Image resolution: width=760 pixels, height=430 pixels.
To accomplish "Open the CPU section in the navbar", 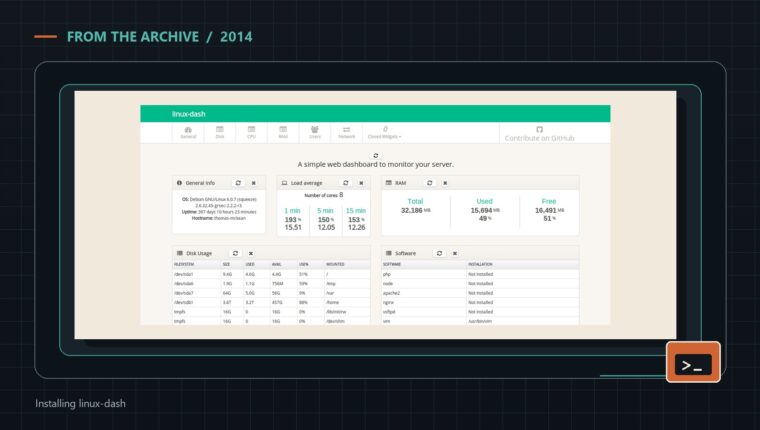I will (251, 132).
